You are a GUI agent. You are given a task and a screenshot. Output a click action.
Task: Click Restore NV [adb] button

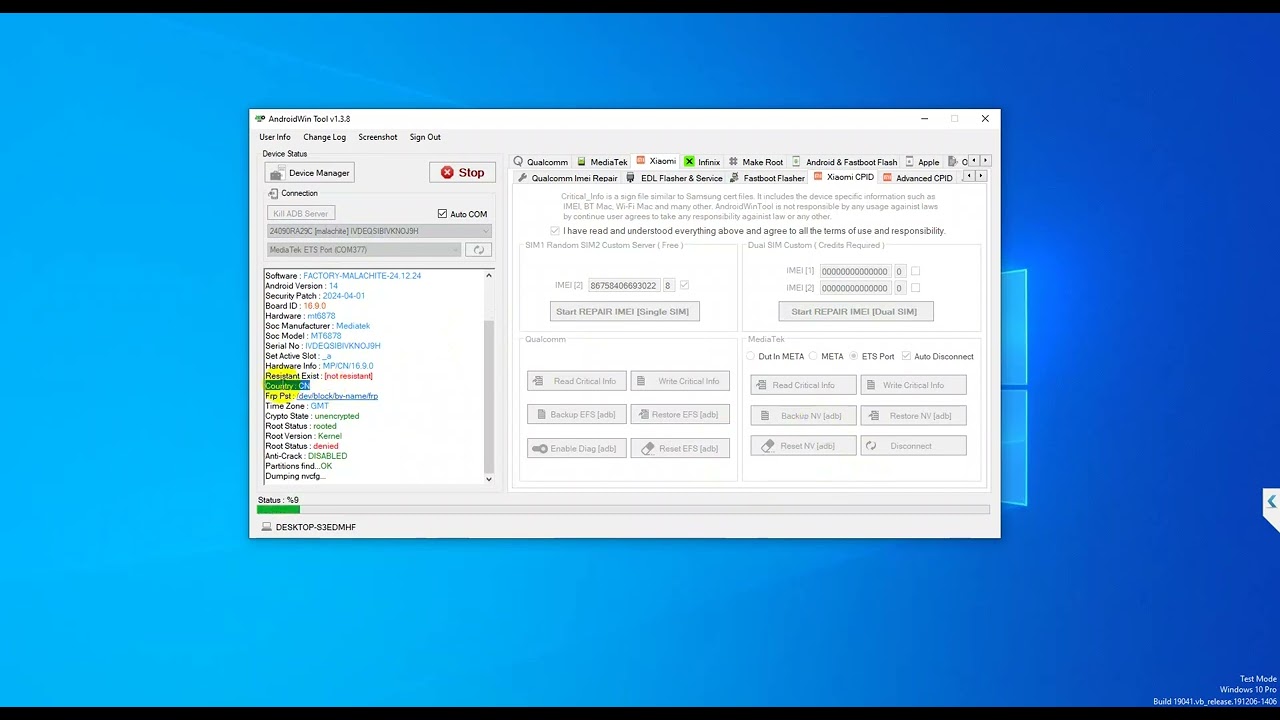[914, 416]
